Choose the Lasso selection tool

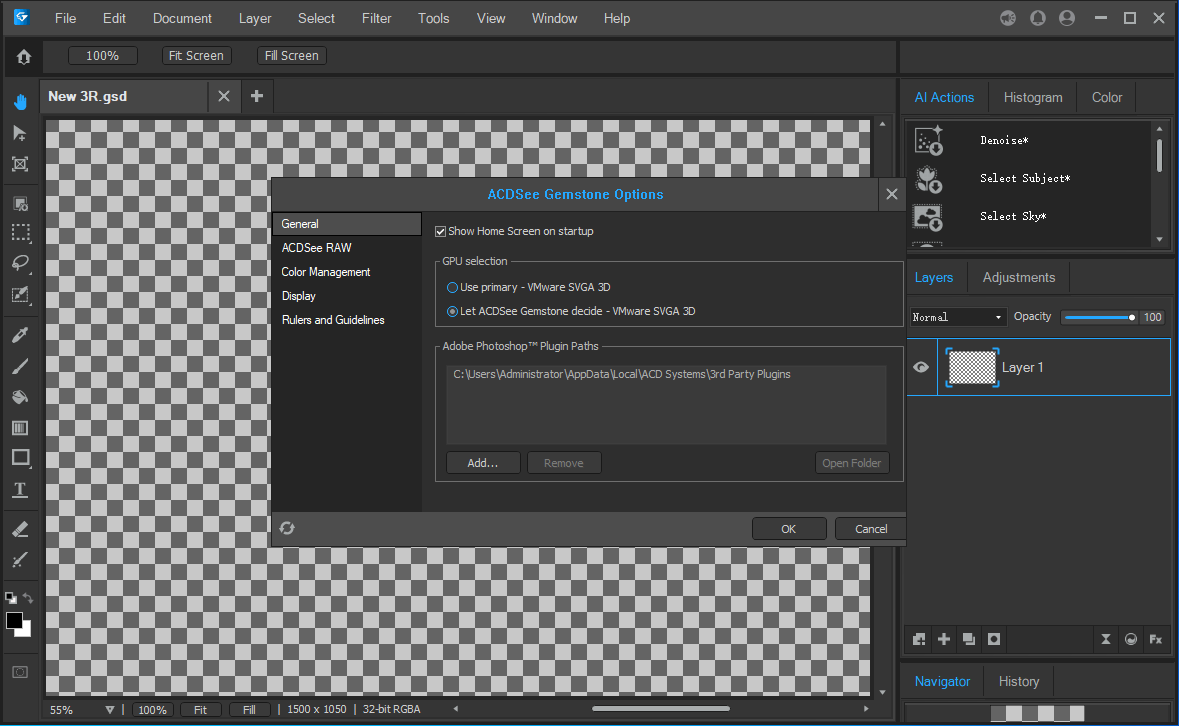20,264
